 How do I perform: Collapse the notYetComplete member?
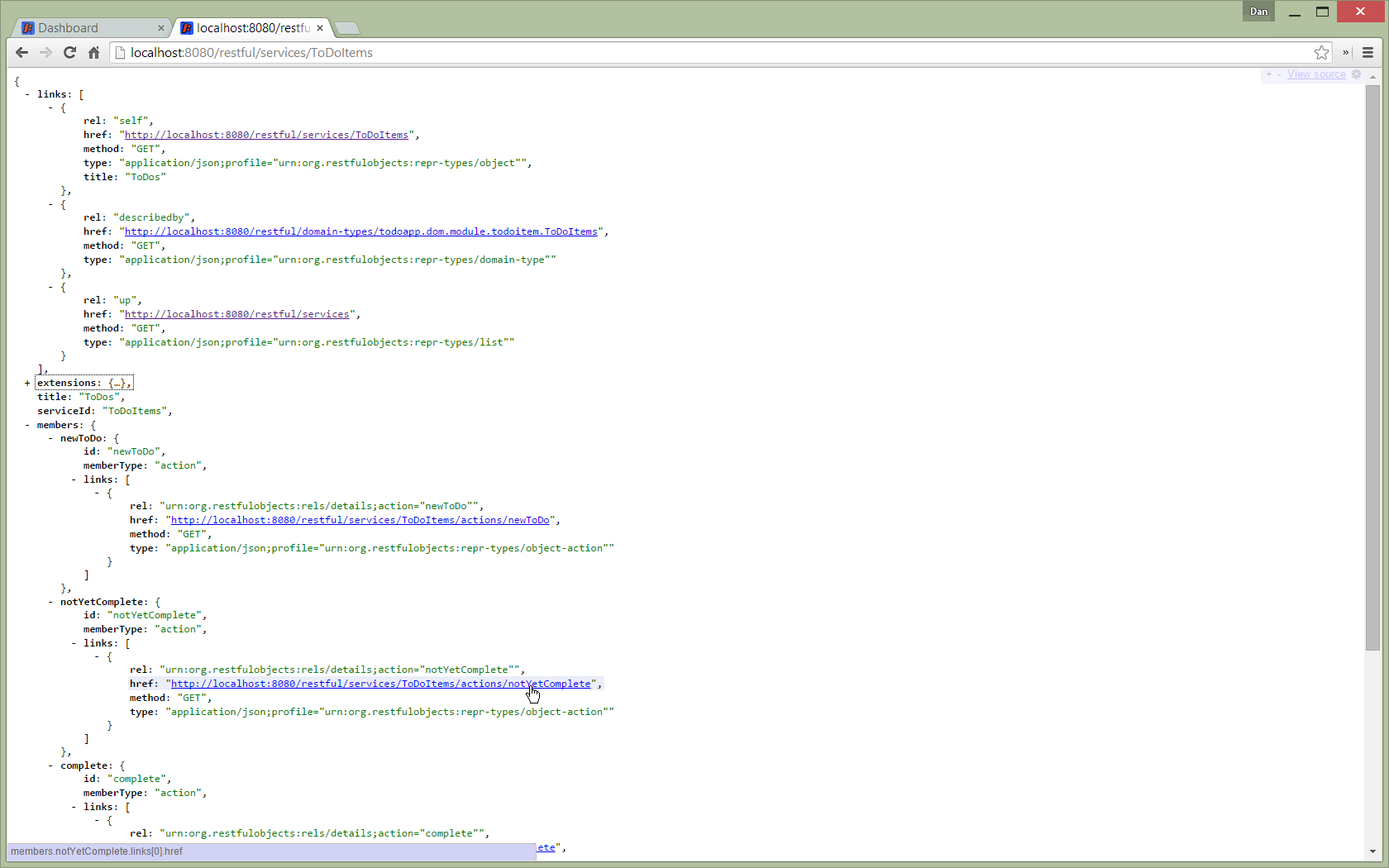tap(50, 602)
